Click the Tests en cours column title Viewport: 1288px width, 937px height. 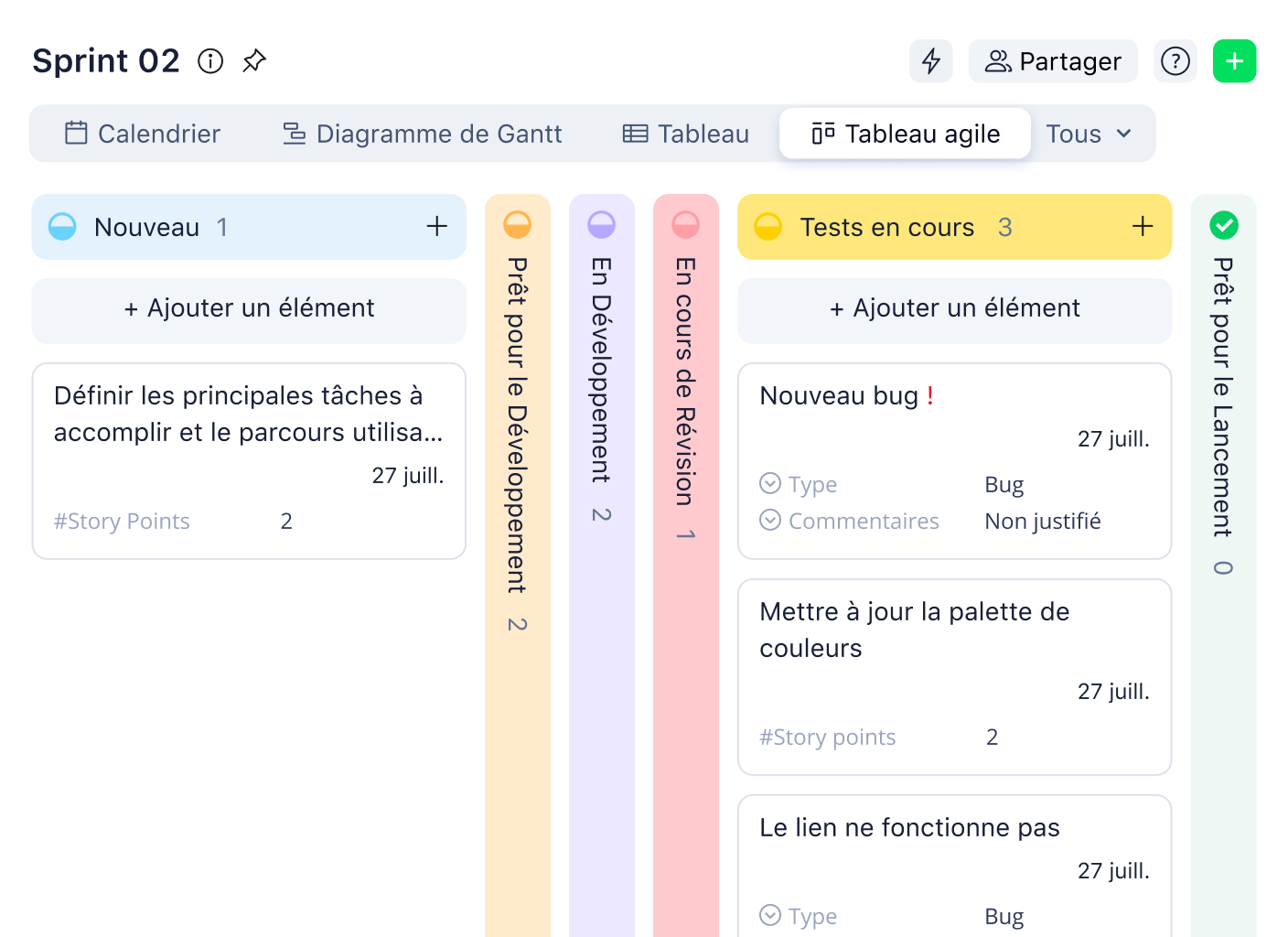click(887, 227)
